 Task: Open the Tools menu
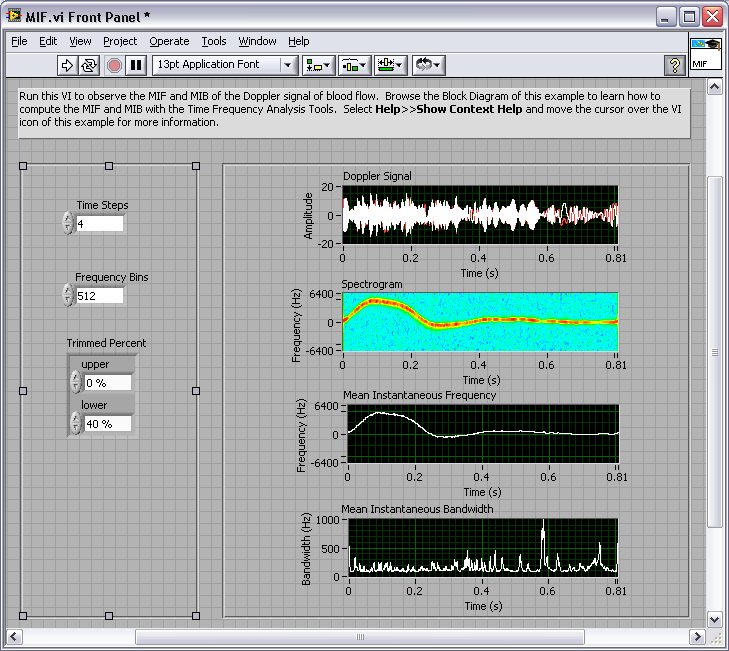coord(214,41)
